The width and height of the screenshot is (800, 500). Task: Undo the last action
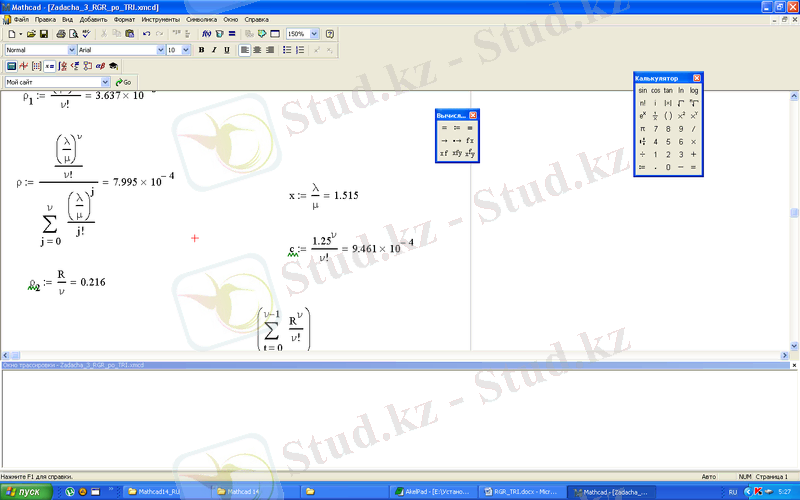click(146, 34)
